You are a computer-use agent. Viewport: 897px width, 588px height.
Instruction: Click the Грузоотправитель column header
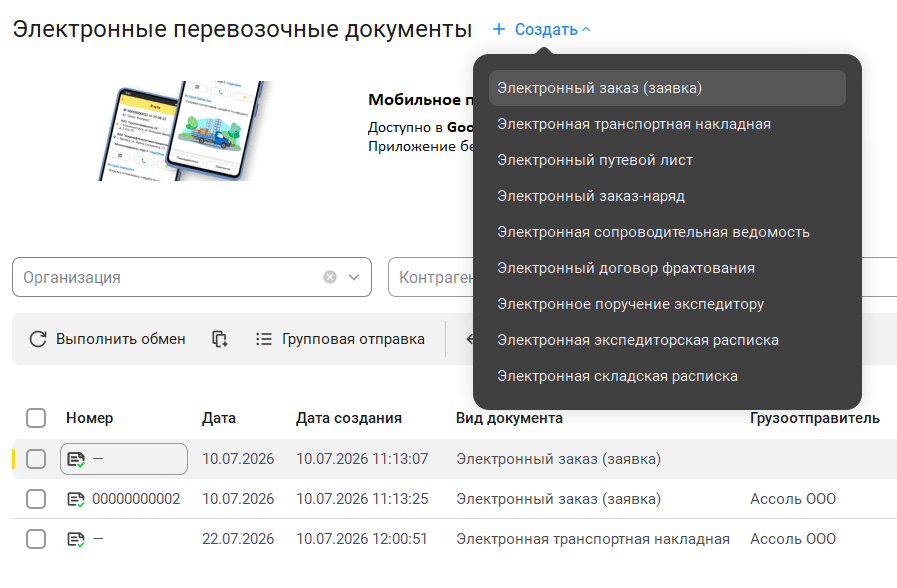(x=815, y=418)
